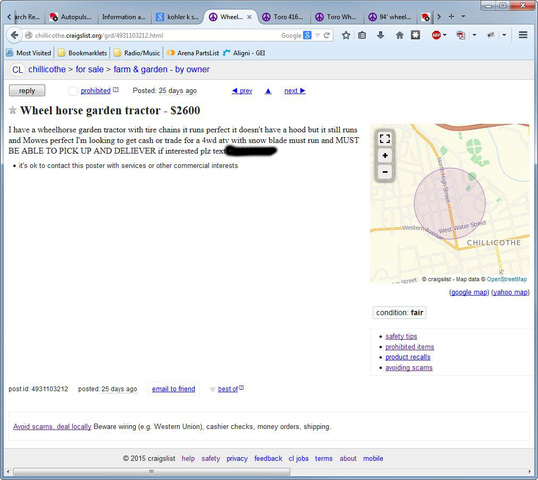The image size is (538, 480).
Task: Open the hamburger menu icon
Action: click(523, 35)
